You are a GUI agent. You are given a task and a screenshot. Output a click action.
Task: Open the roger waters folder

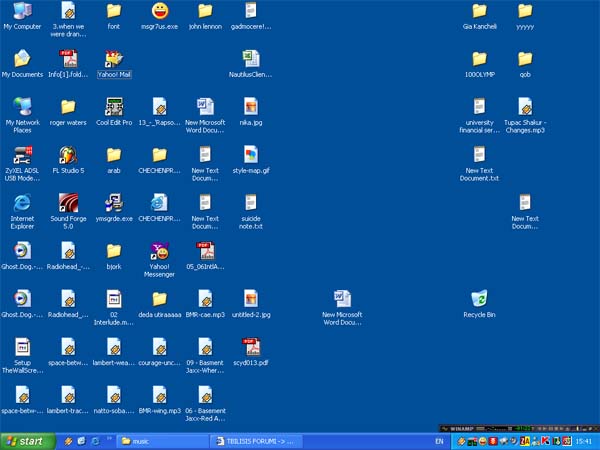pos(68,112)
